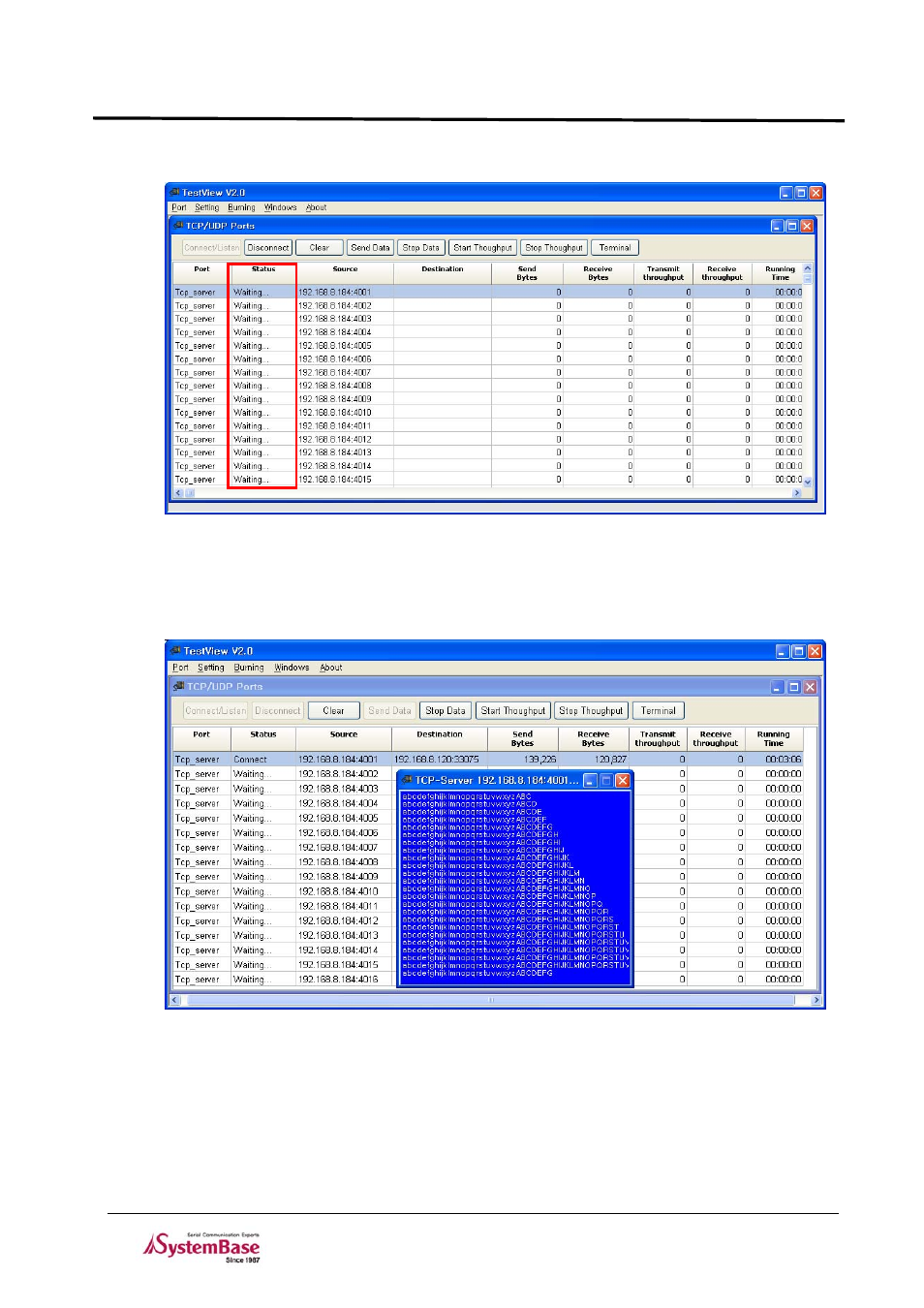Viewport: 924px width, 1308px height.
Task: Click the Source column header in the upper table
Action: click(345, 273)
